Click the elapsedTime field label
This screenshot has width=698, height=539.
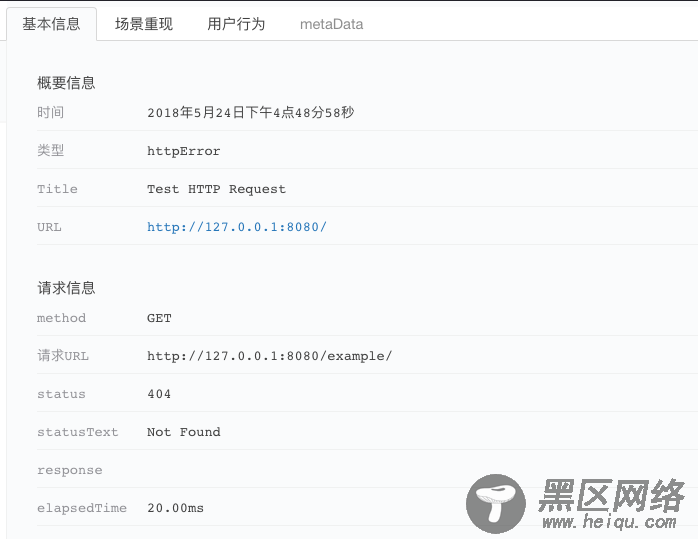pyautogui.click(x=82, y=508)
